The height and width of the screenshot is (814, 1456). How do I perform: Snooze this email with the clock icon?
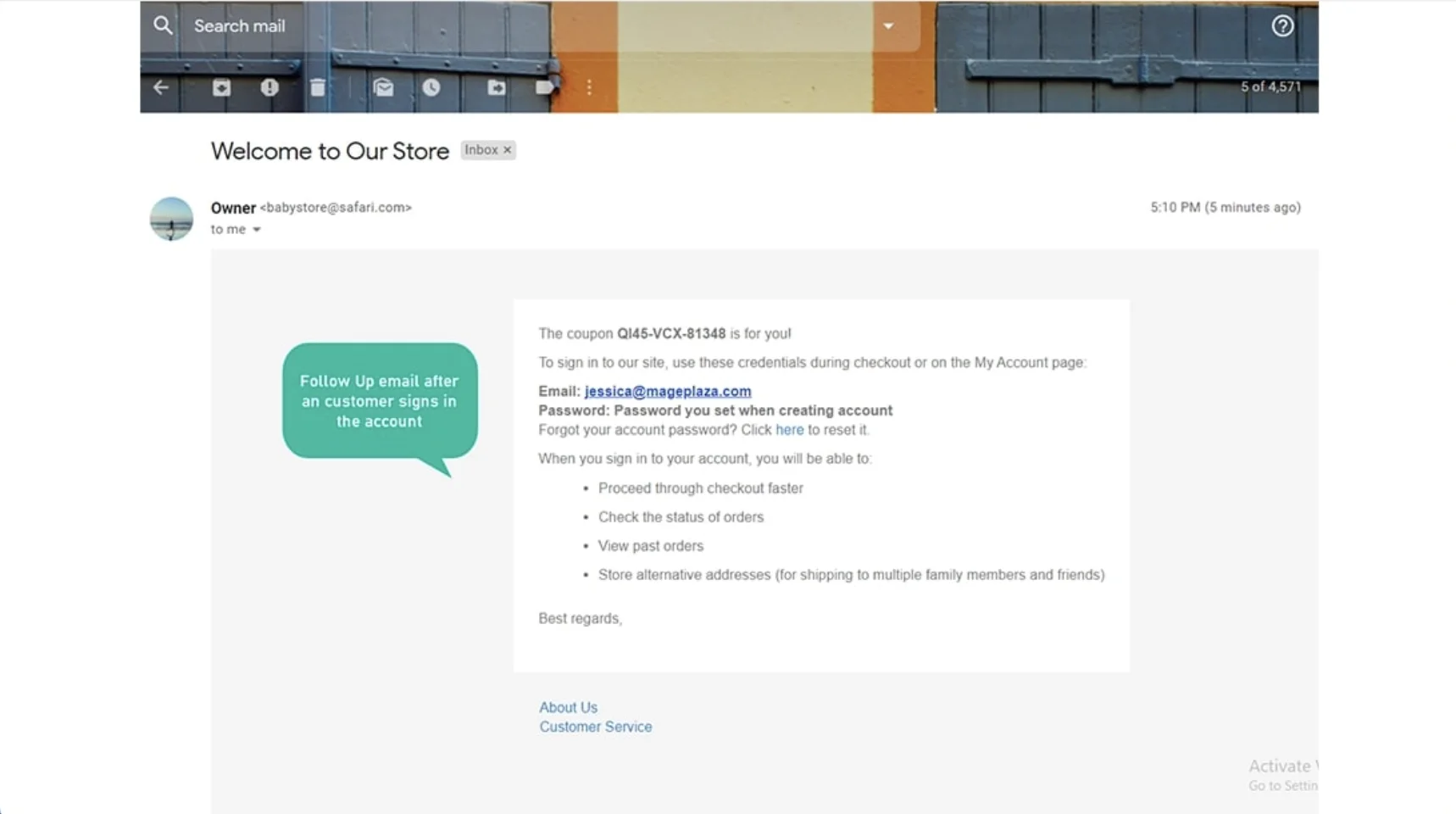pos(431,87)
